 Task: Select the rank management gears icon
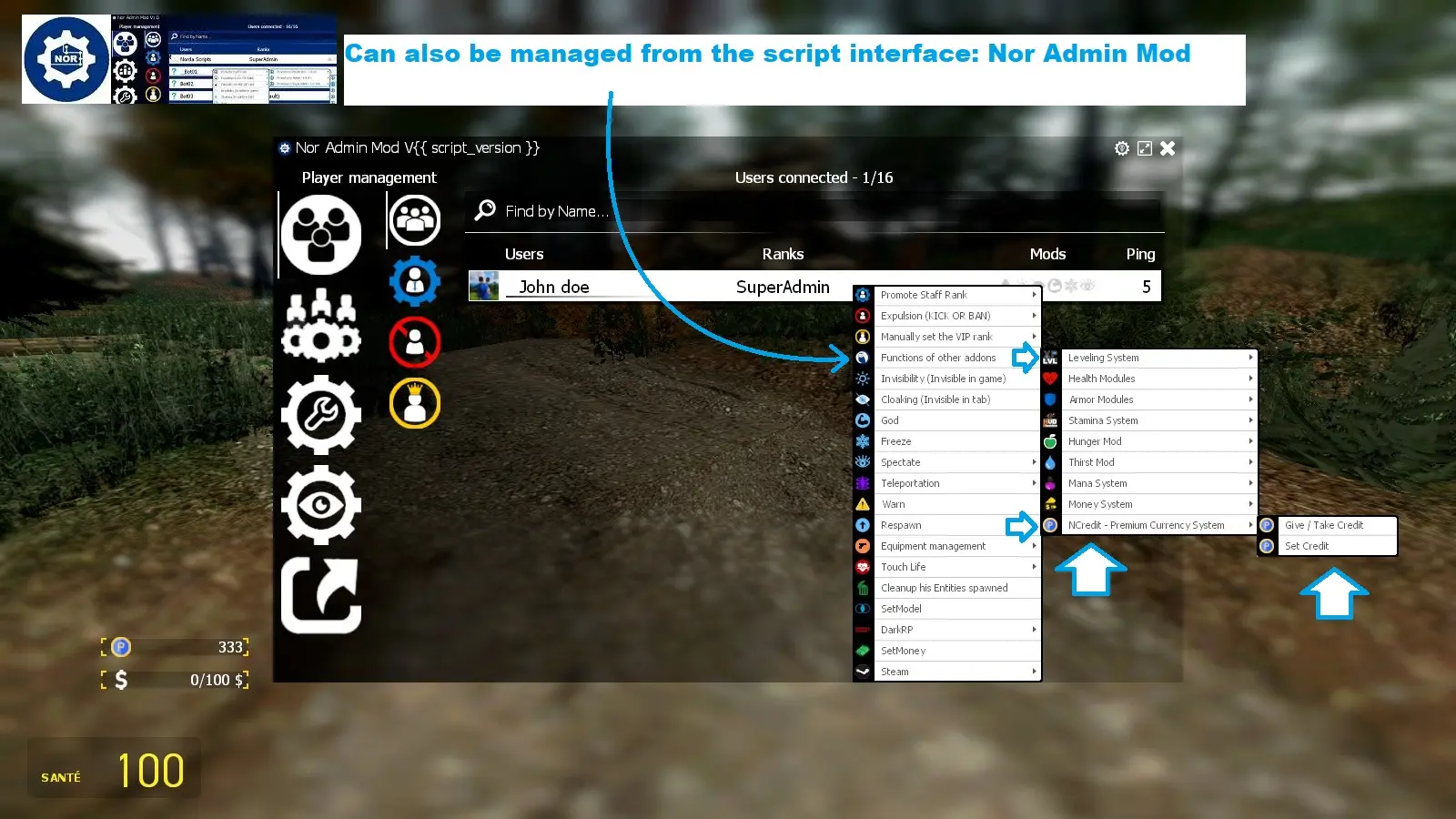coord(320,326)
